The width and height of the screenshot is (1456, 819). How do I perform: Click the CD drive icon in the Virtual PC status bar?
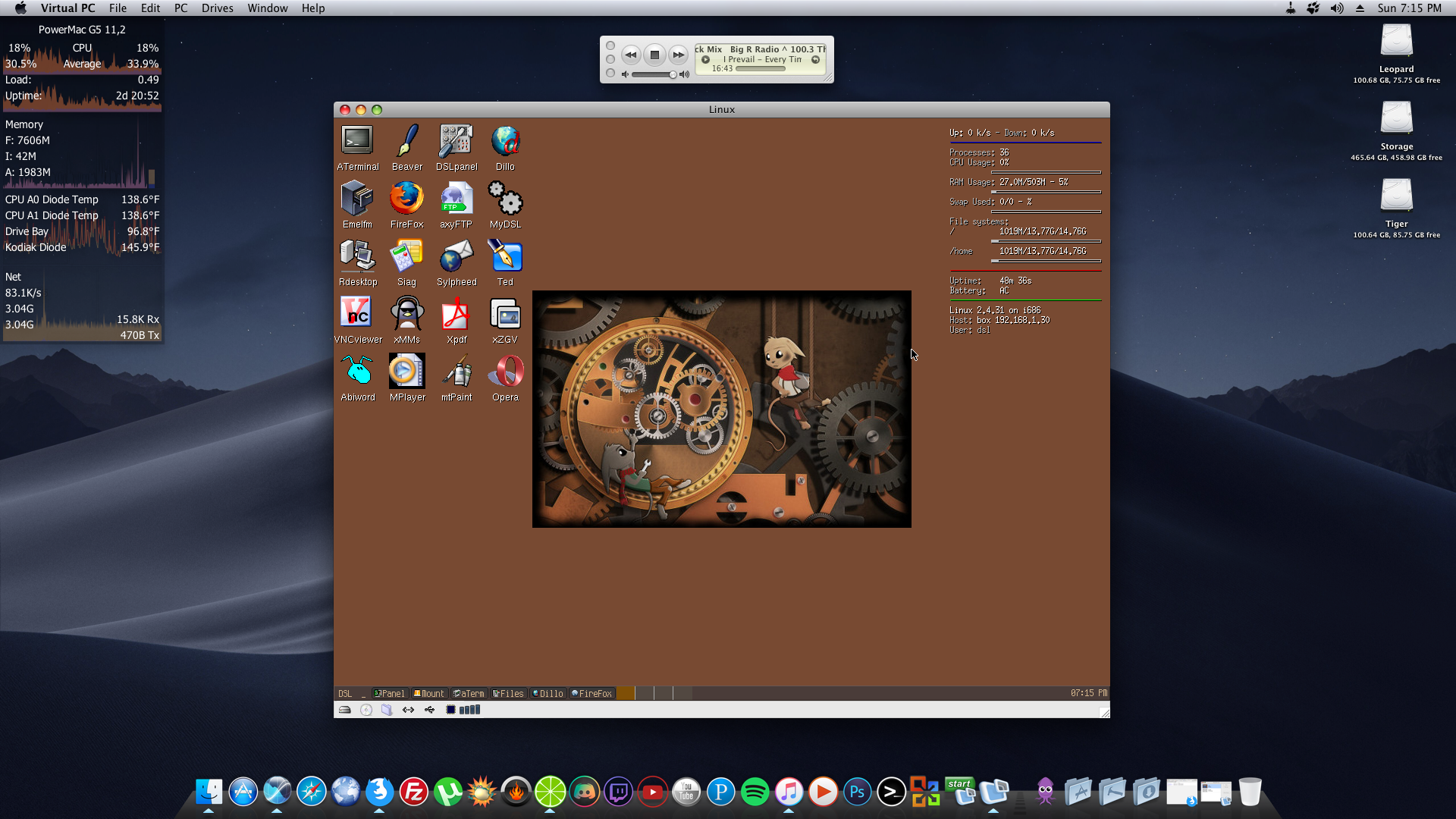(x=366, y=711)
